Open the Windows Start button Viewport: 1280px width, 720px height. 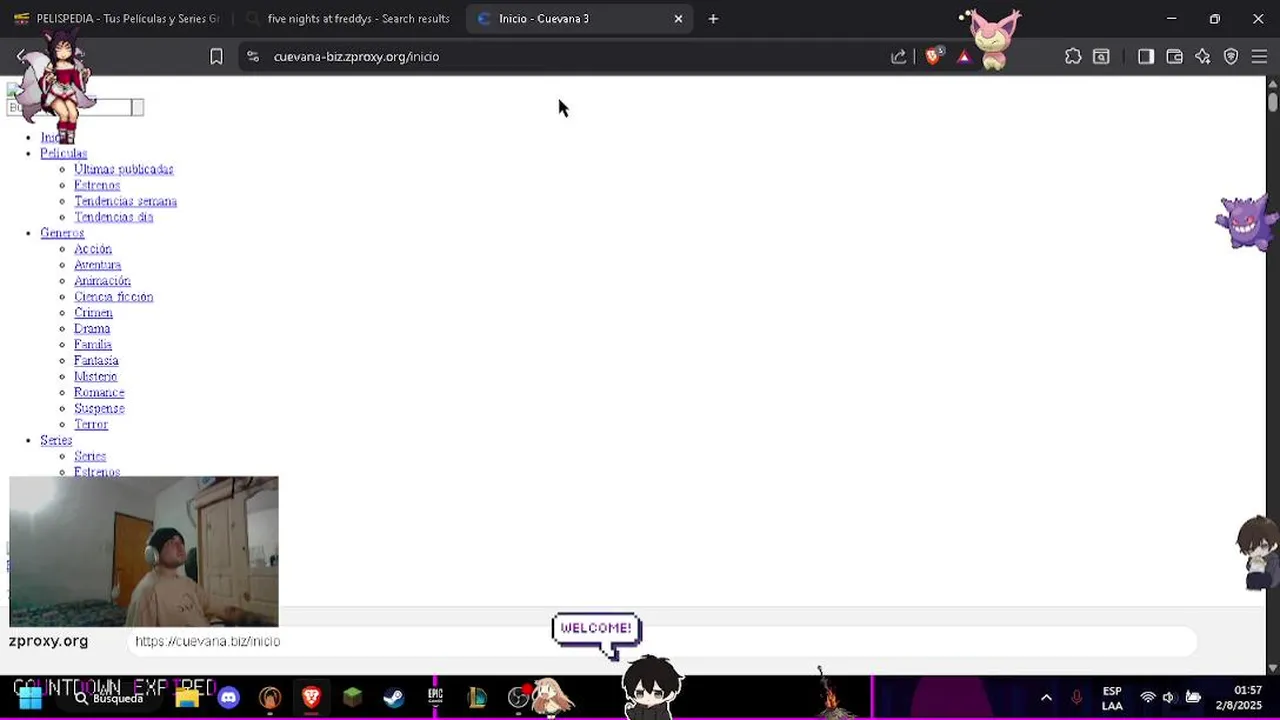[x=30, y=697]
